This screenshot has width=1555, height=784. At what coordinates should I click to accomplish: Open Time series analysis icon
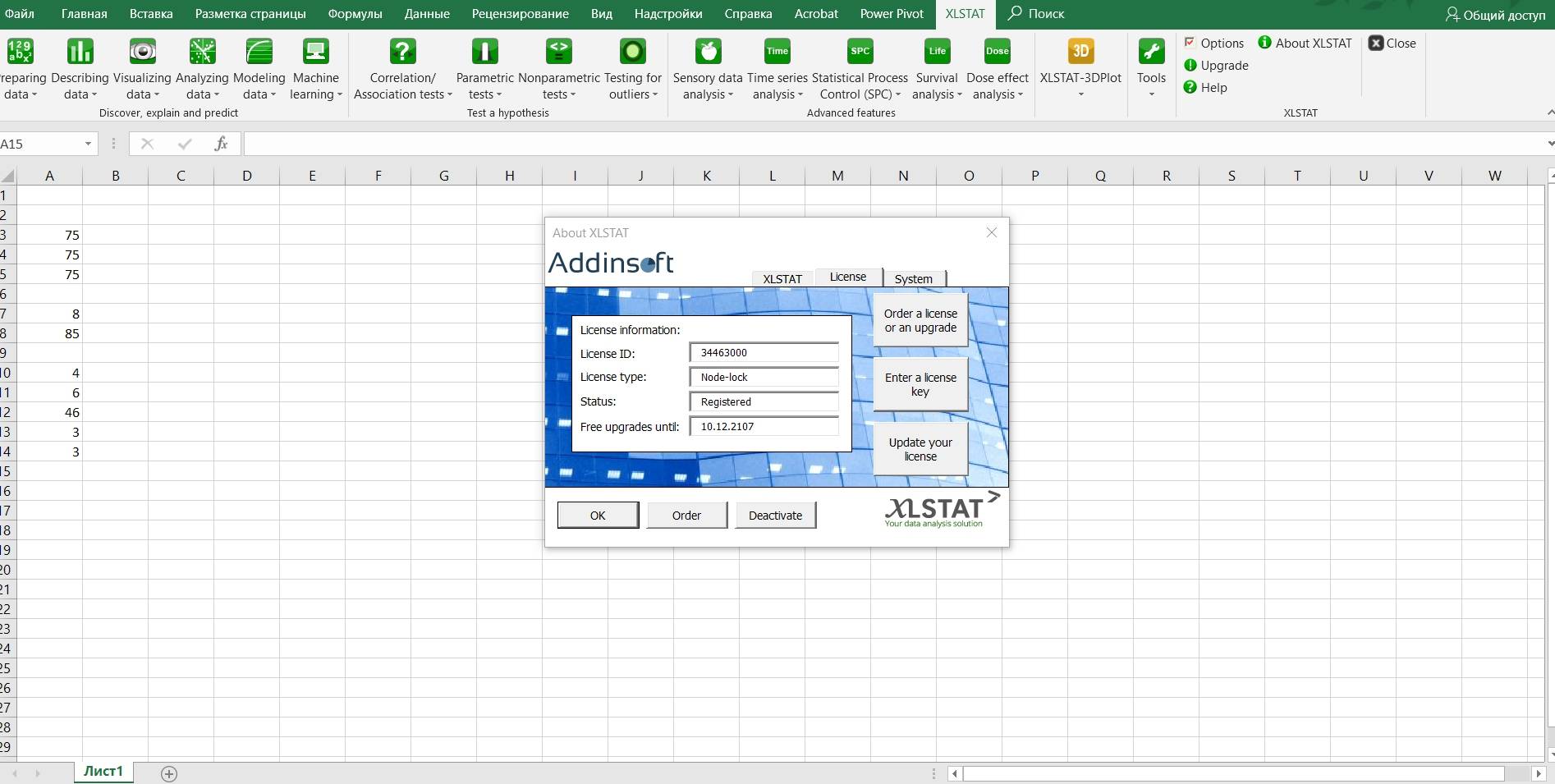[777, 52]
